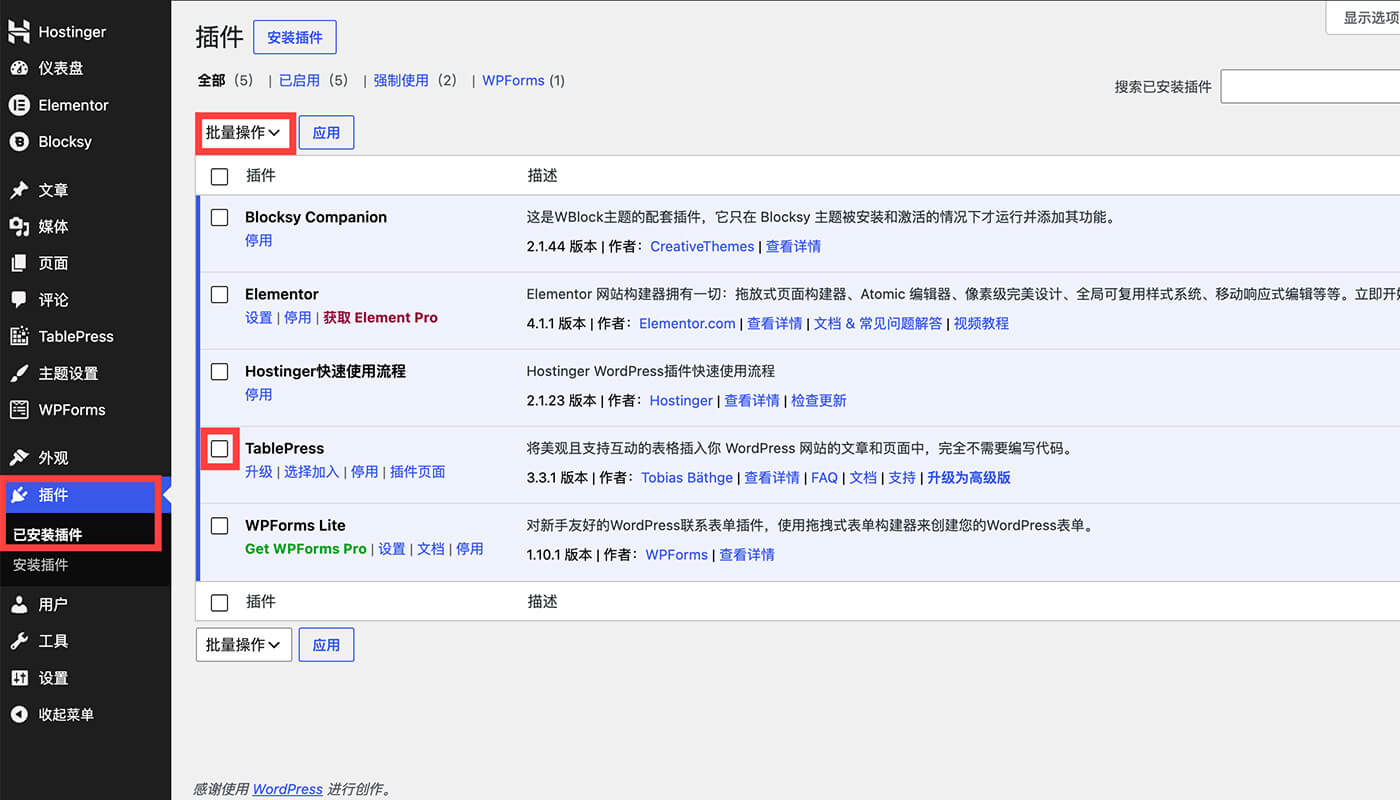Click the settings sliders icon for 设置
This screenshot has width=1400, height=800.
19,678
